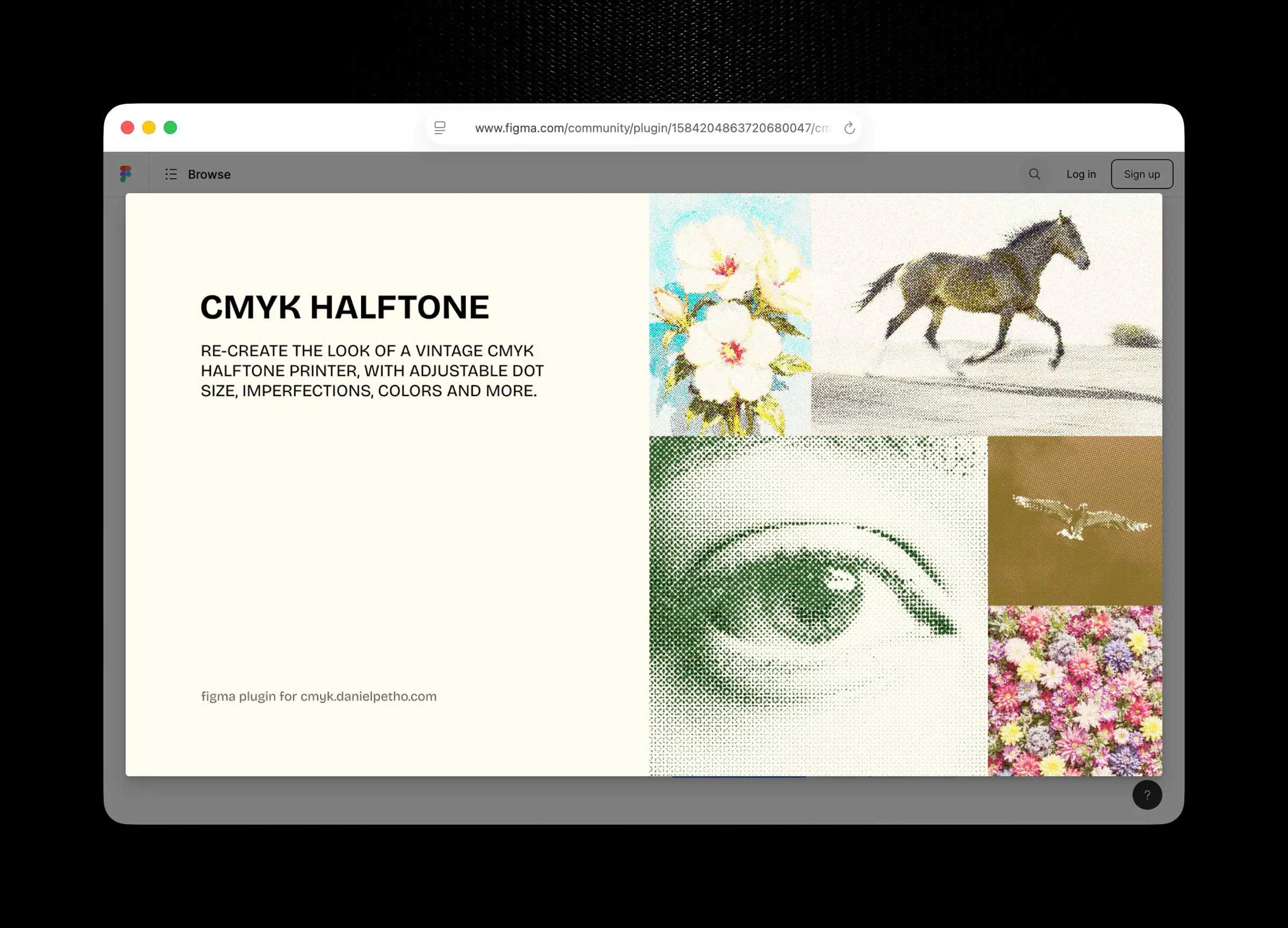The height and width of the screenshot is (928, 1288).
Task: Maximize the window with the green button
Action: [x=170, y=128]
